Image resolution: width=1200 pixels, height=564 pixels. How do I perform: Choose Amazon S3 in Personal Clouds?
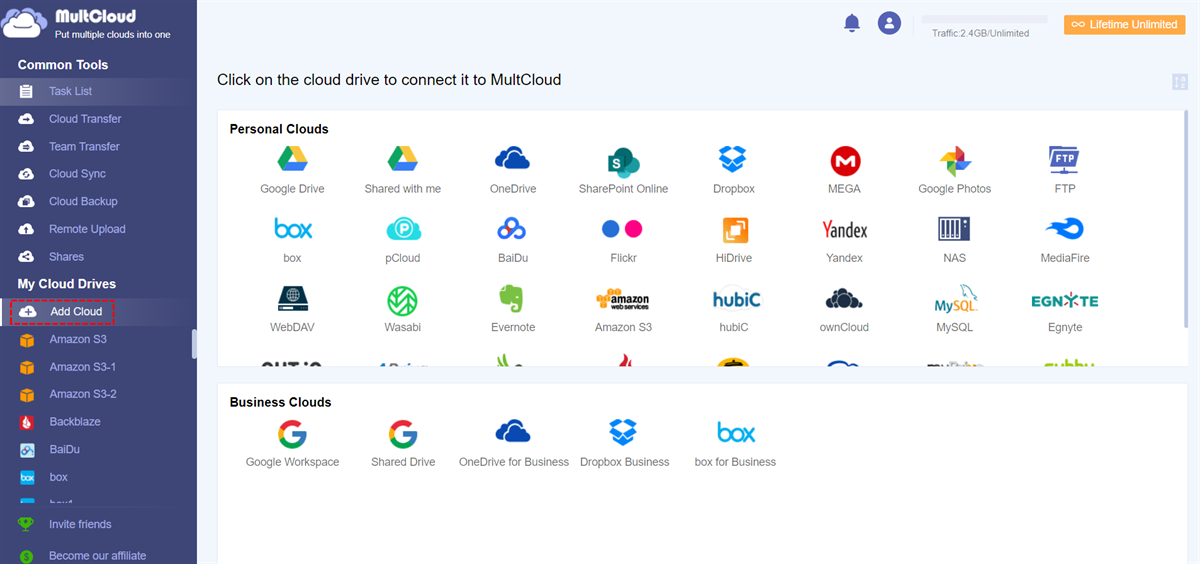click(x=623, y=308)
